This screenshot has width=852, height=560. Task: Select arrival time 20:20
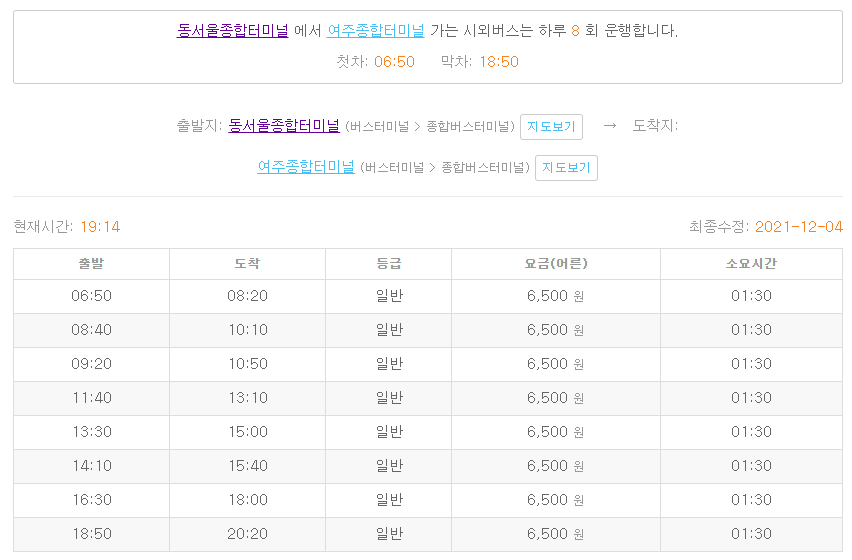pyautogui.click(x=247, y=534)
